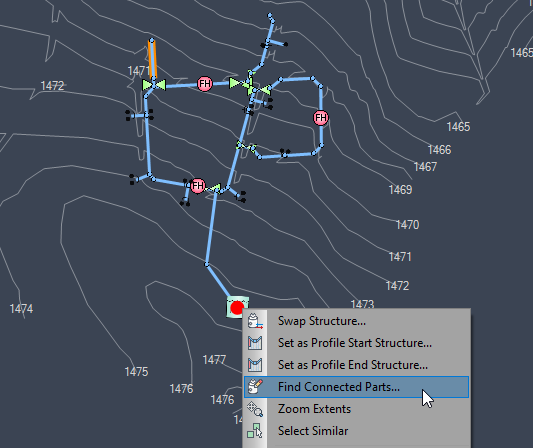Screen dimensions: 533x448
Task: Select the orange highlighted pipe segment
Action: click(x=152, y=59)
